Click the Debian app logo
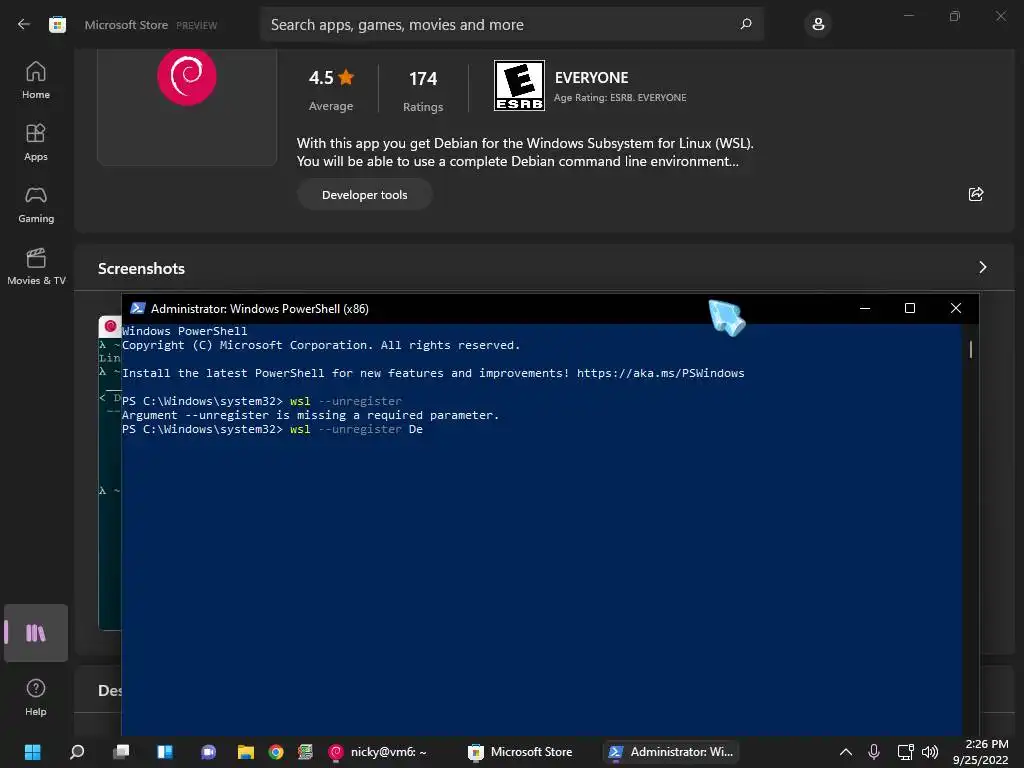Screen dimensions: 1024x768 [x=187, y=76]
